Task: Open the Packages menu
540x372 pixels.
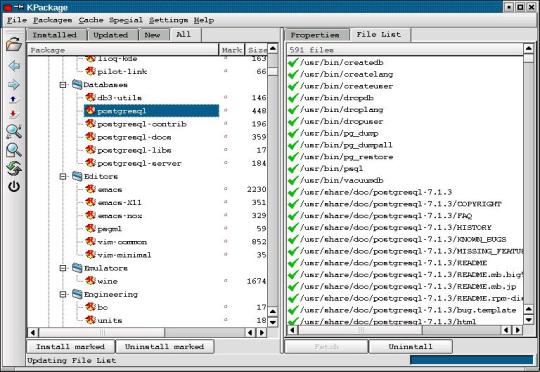Action: 52,20
